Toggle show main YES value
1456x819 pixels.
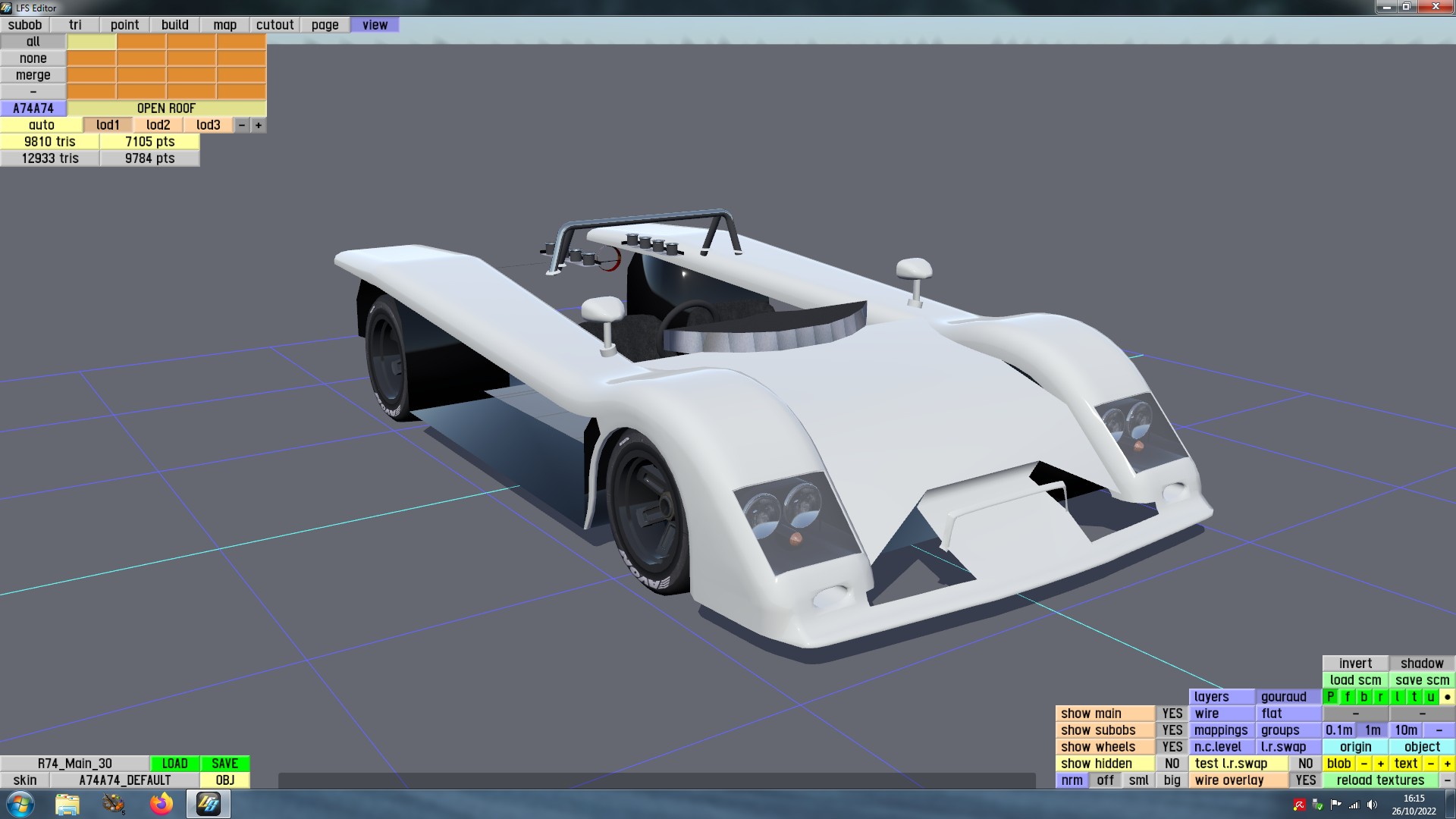(x=1172, y=714)
